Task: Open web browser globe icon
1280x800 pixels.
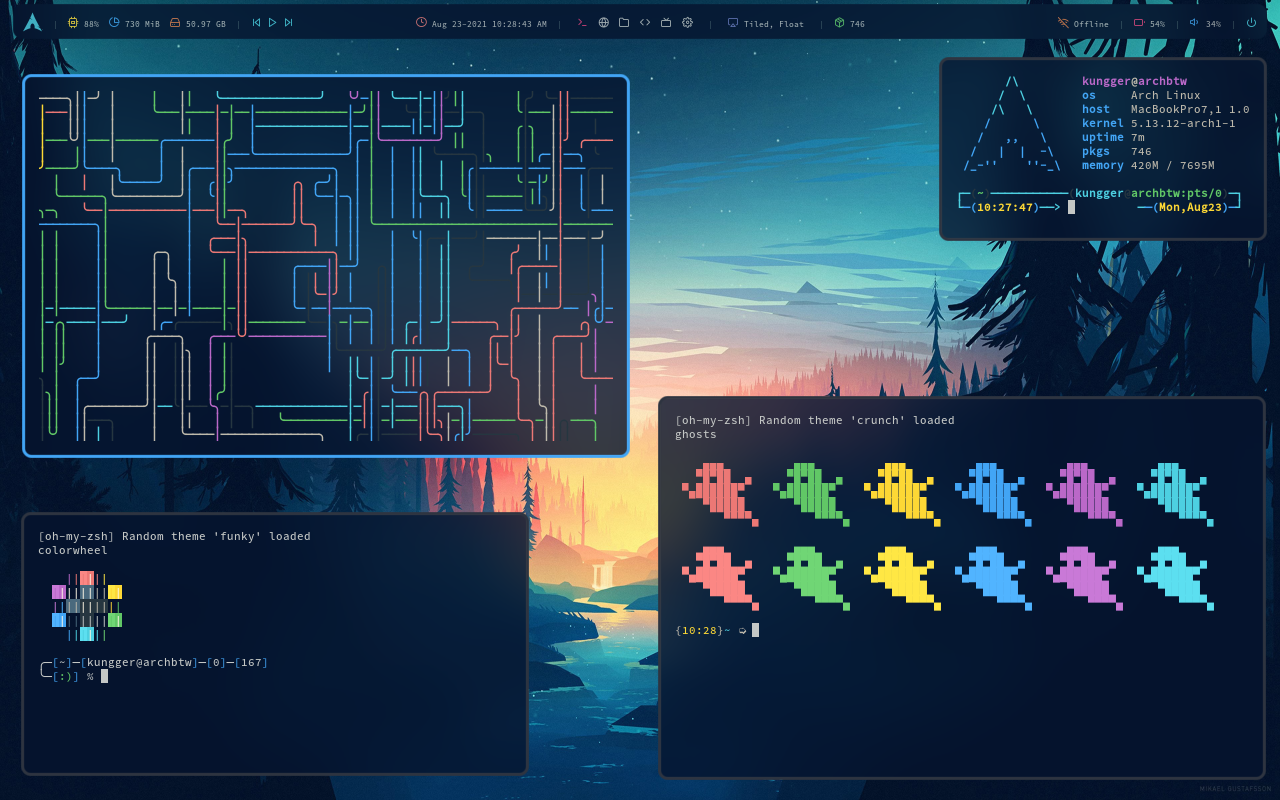Action: [603, 22]
